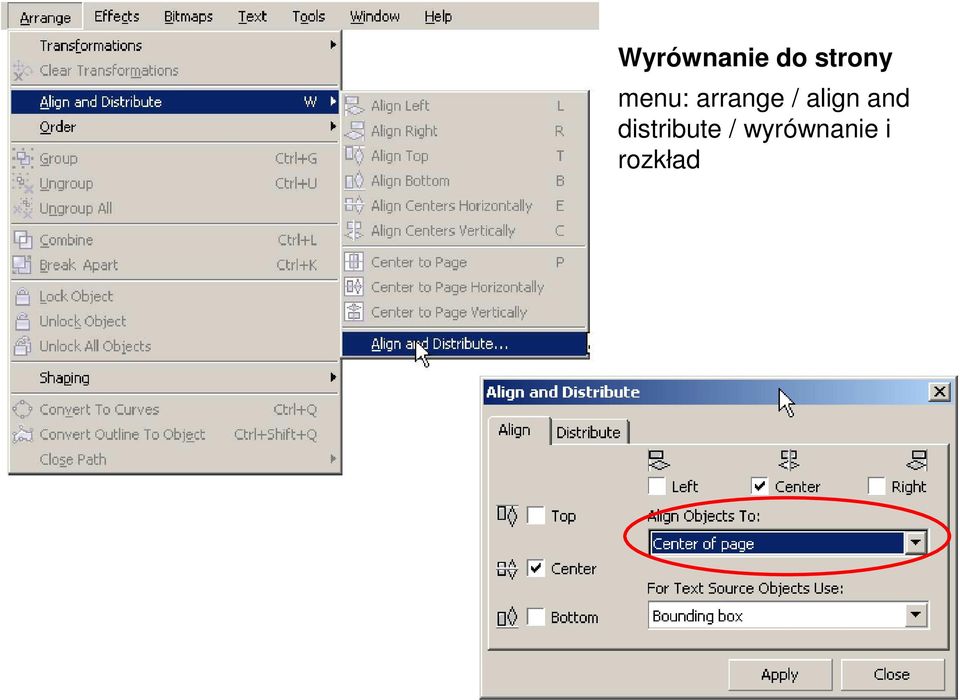The height and width of the screenshot is (700, 960).
Task: Click the Align Bottom icon in submenu
Action: point(354,181)
